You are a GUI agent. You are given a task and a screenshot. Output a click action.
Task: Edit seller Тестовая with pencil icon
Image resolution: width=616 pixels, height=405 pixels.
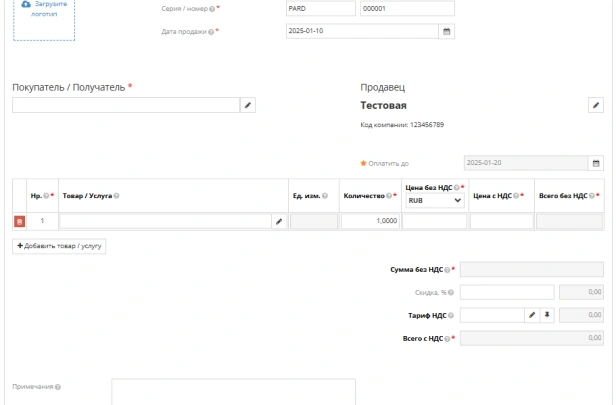point(596,105)
